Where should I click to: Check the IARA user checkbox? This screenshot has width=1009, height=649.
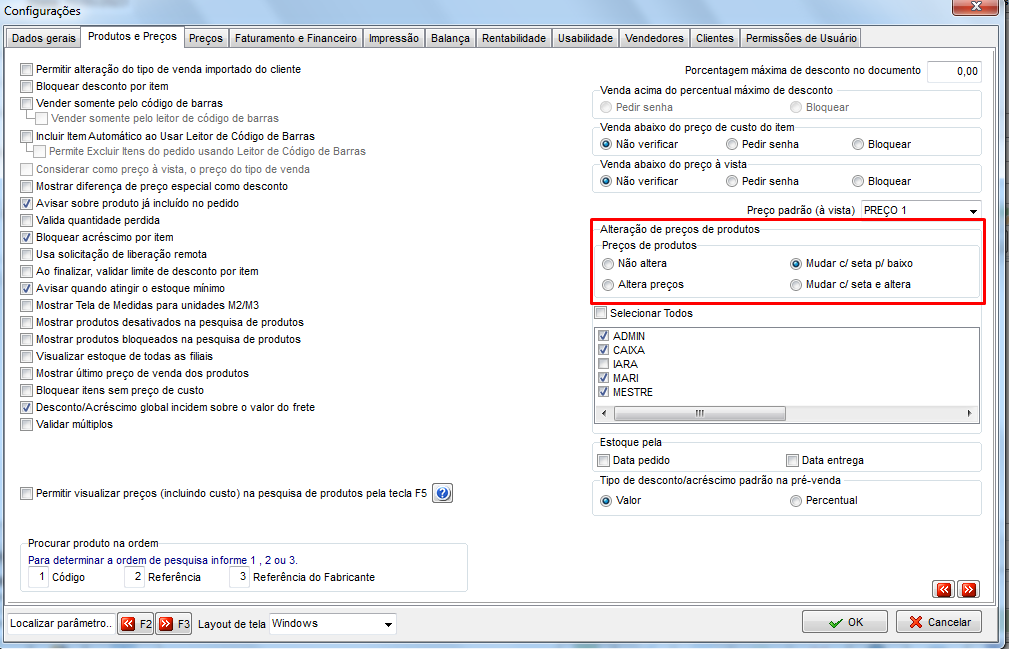tap(604, 364)
